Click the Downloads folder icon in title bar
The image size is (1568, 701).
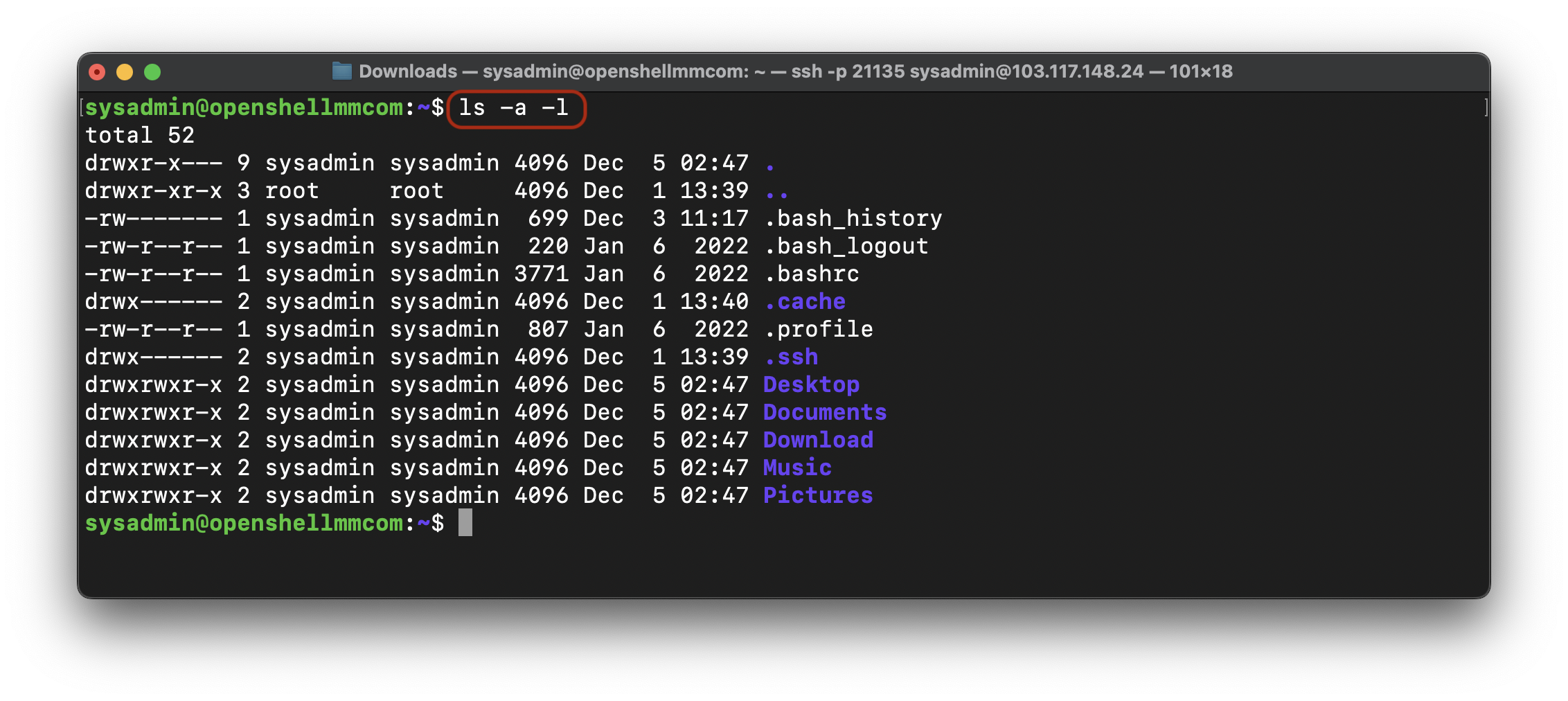click(342, 71)
